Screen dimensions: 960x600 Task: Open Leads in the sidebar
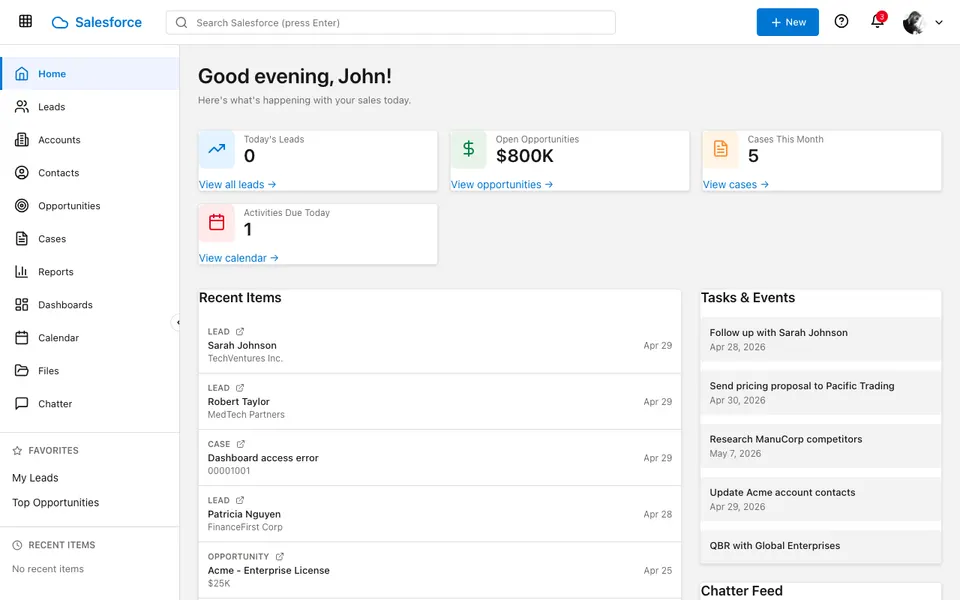click(x=90, y=107)
